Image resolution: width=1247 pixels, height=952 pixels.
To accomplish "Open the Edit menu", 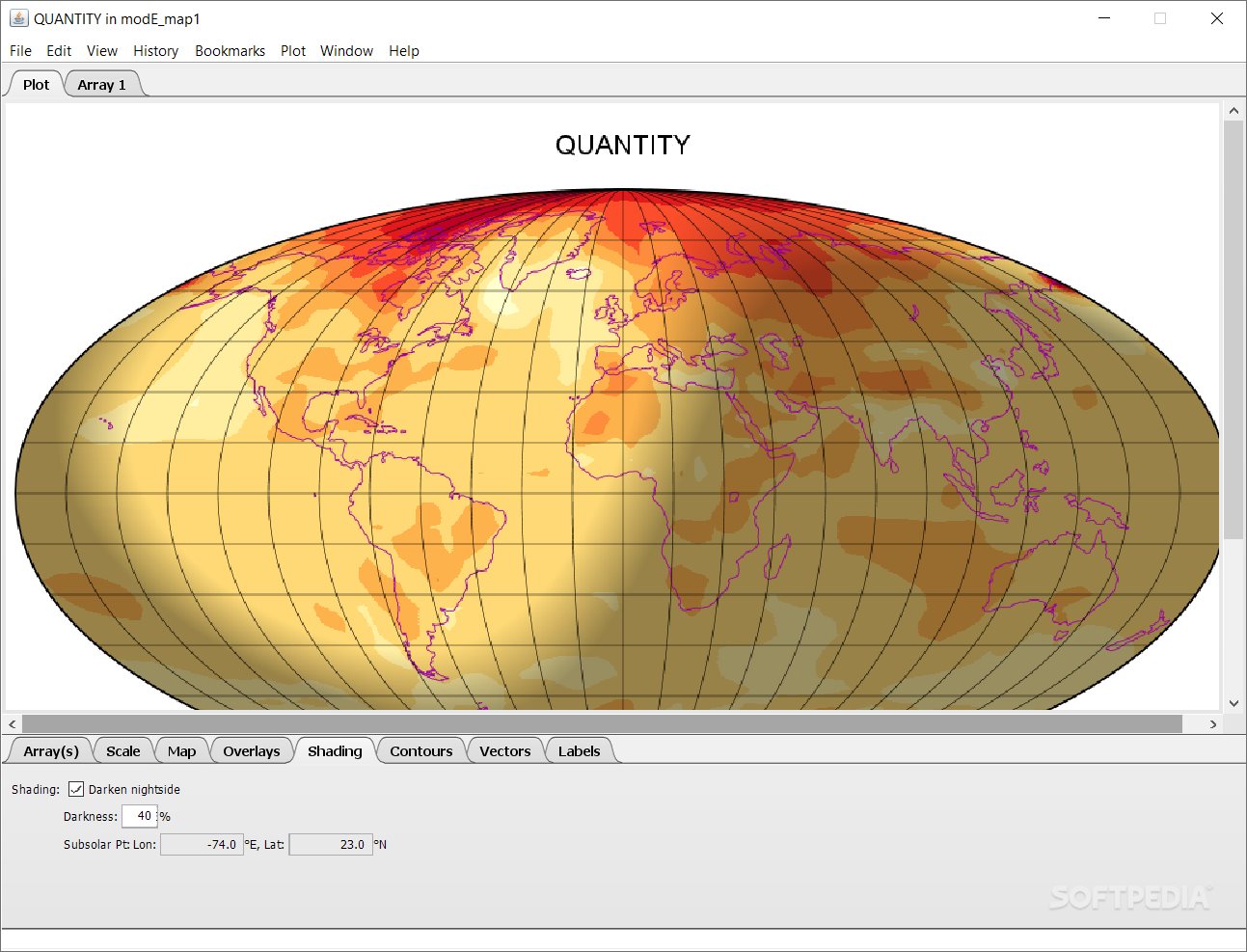I will coord(59,51).
